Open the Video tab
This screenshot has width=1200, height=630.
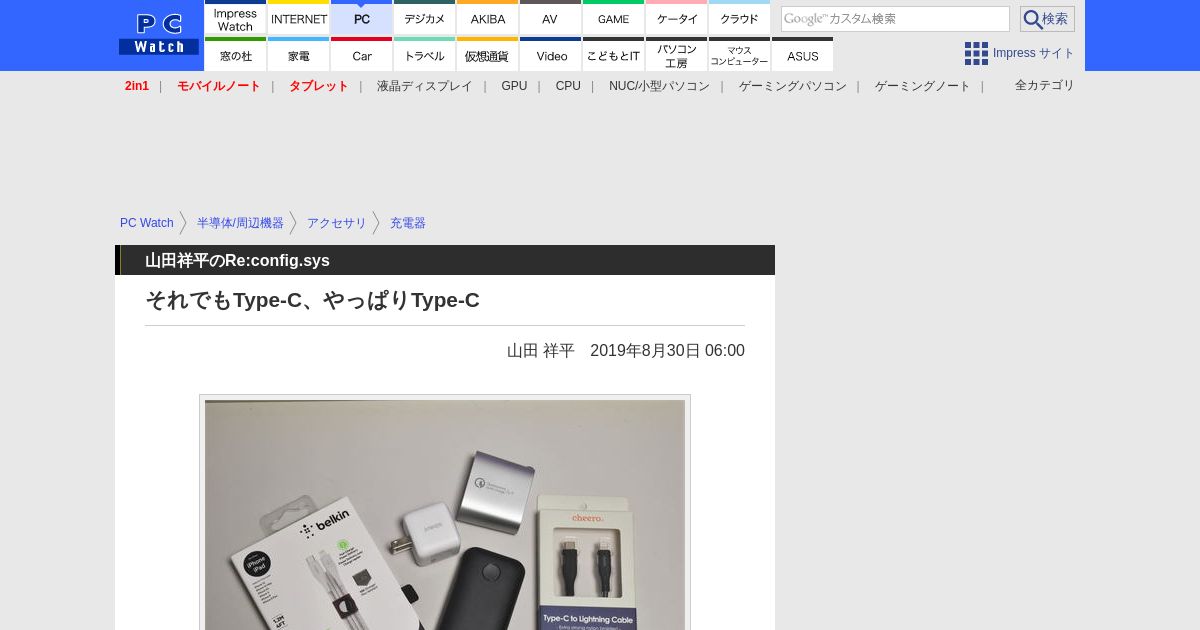tap(550, 55)
